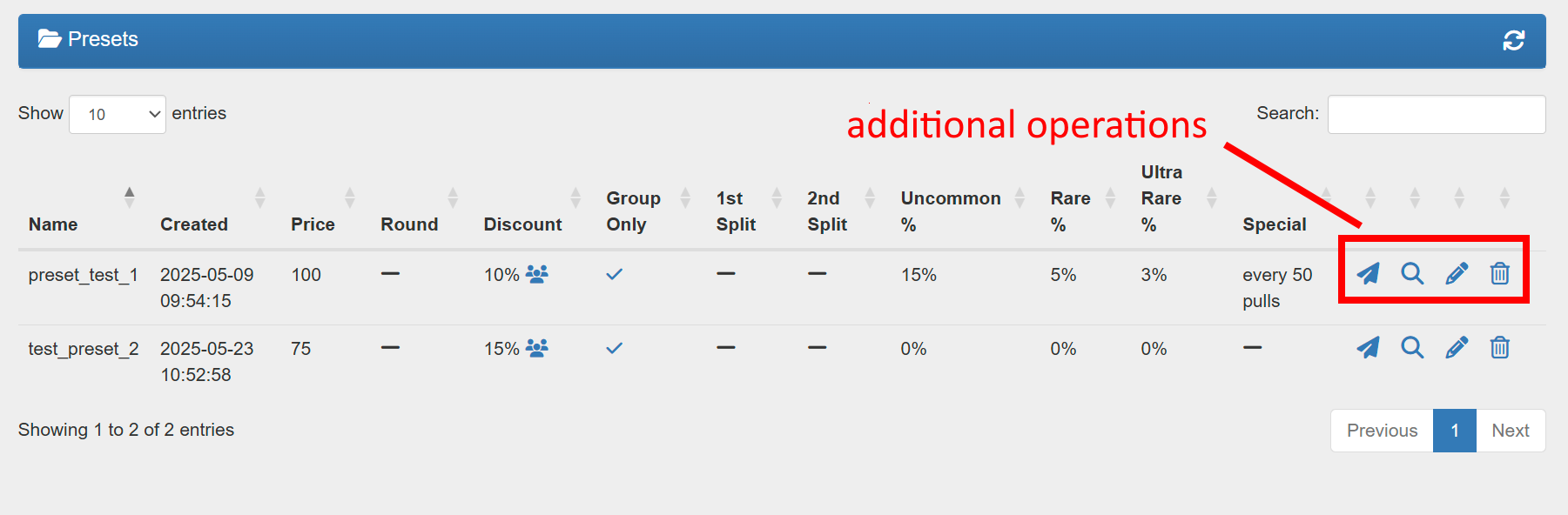This screenshot has width=1568, height=515.
Task: Send test_preset_2 with paper plane icon
Action: (x=1368, y=348)
